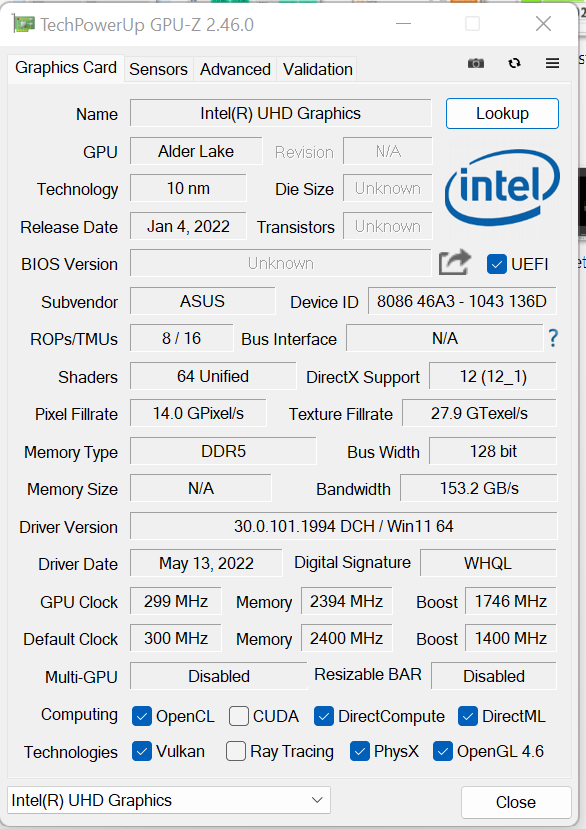
Task: Click the refresh arrows icon
Action: pyautogui.click(x=514, y=63)
